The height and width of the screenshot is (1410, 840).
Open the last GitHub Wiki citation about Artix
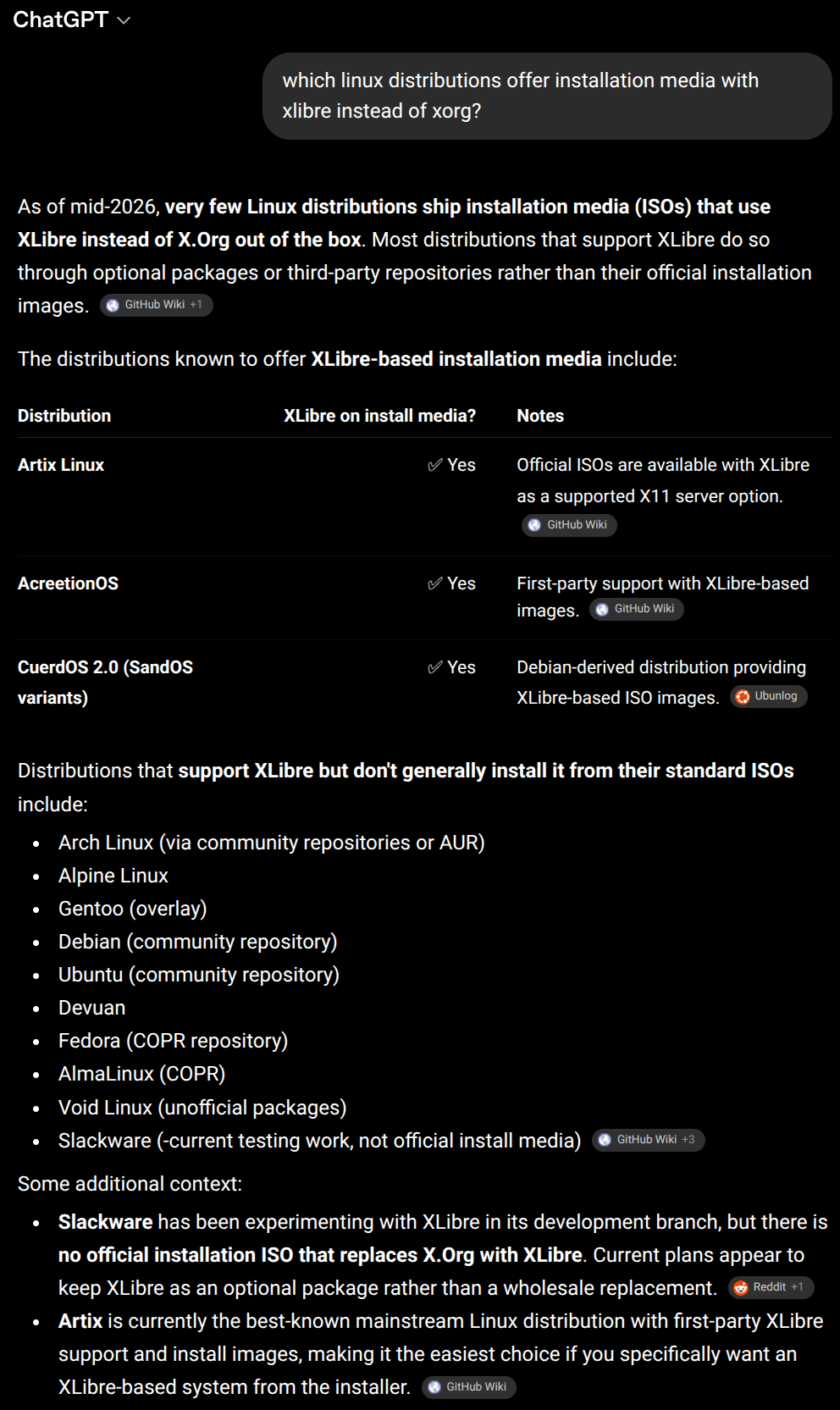coord(469,1387)
